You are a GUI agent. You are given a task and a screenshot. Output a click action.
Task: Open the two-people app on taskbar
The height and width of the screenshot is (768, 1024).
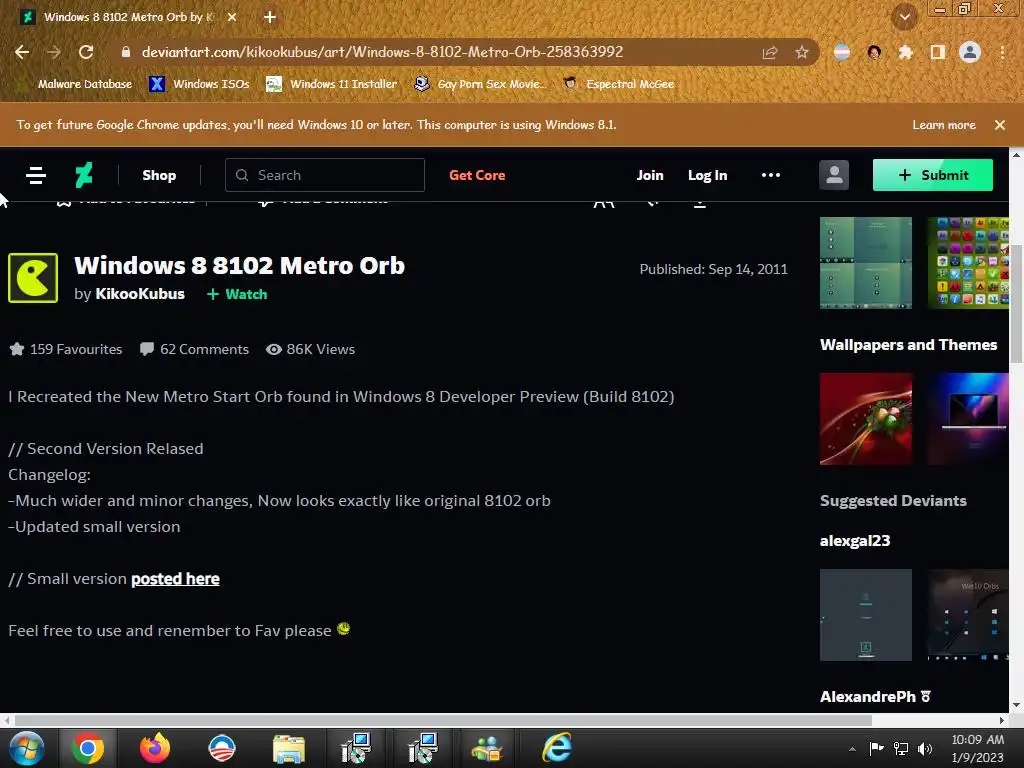point(487,748)
